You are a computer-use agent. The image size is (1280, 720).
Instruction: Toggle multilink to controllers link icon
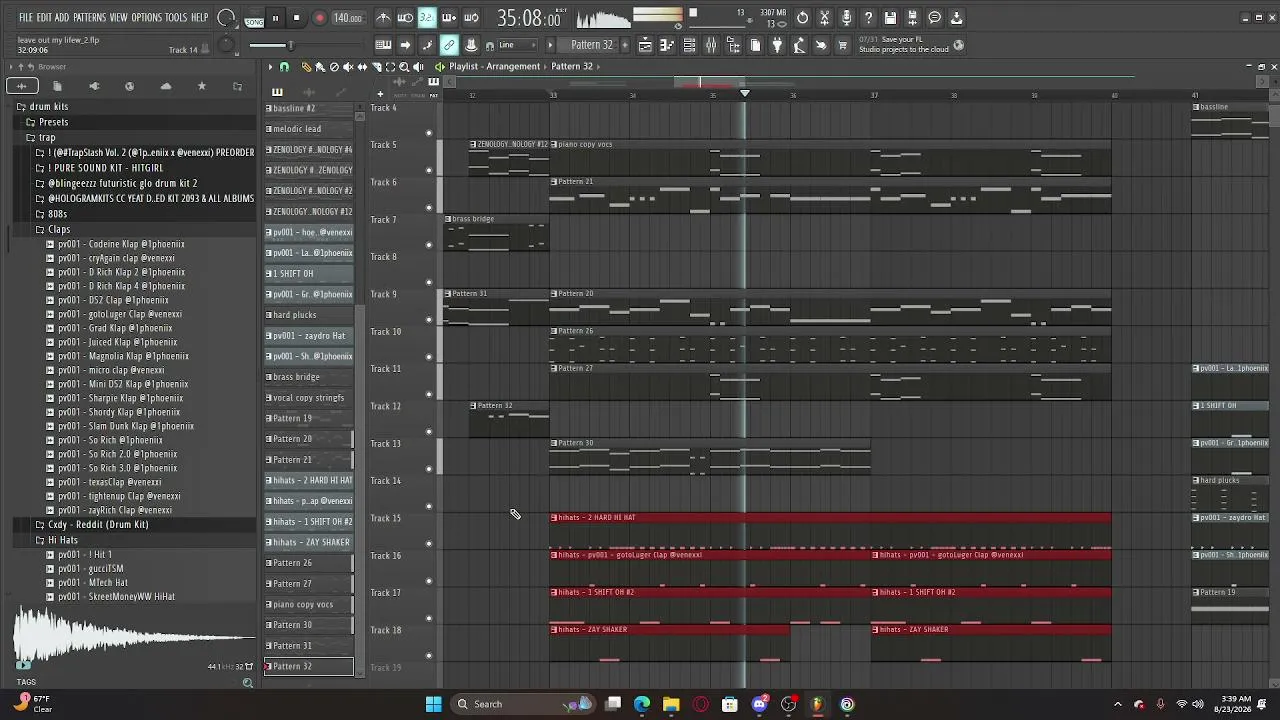point(449,45)
